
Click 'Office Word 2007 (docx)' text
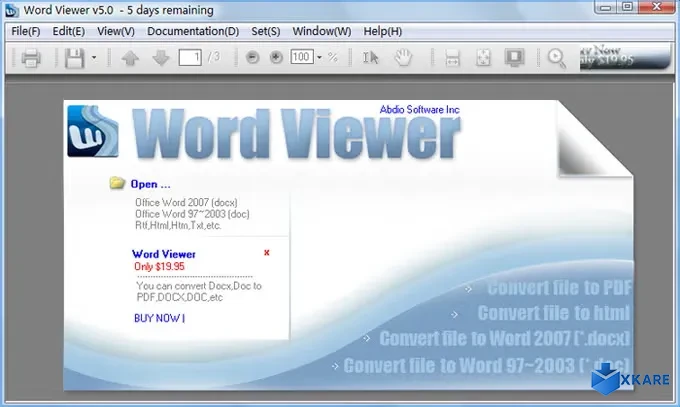pos(186,203)
